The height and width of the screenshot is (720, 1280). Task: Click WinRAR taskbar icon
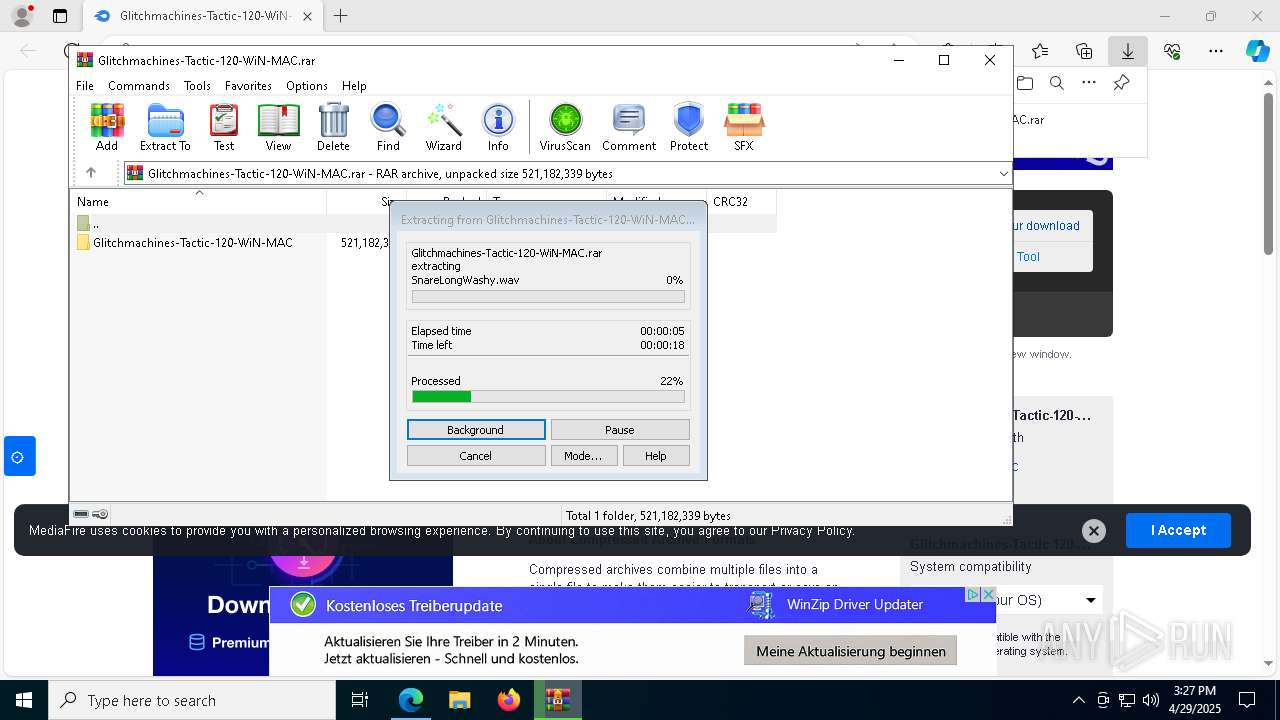558,700
